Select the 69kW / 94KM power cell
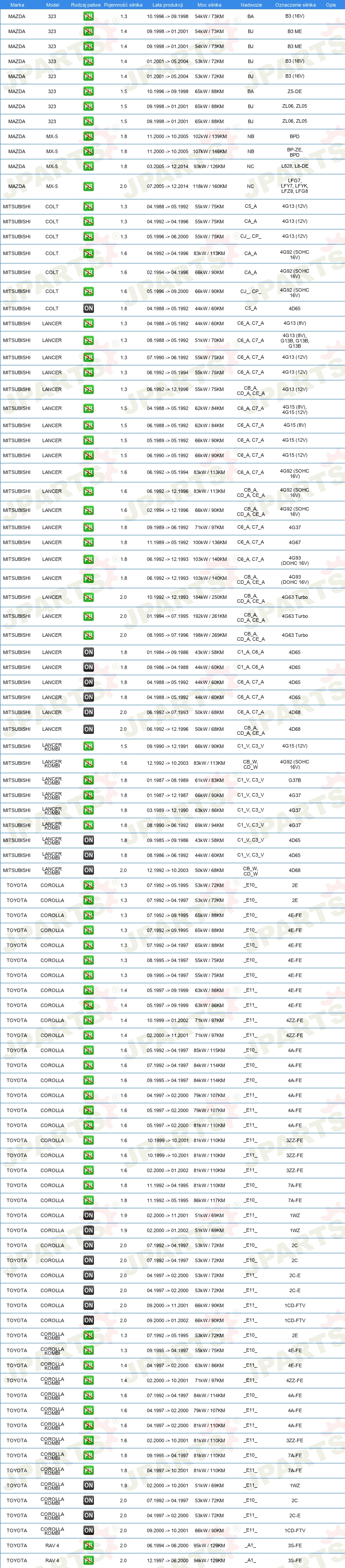The image size is (345, 1568). click(x=209, y=825)
